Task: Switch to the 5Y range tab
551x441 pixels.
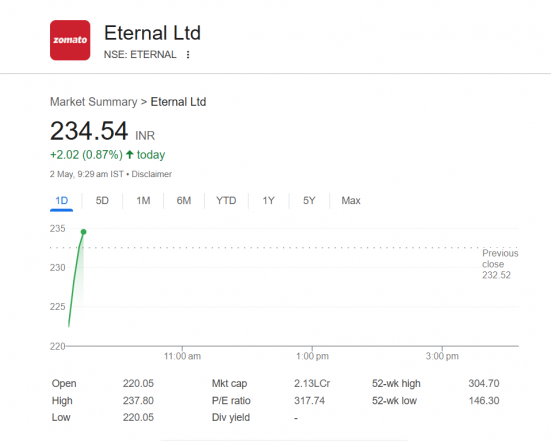Action: [x=309, y=201]
